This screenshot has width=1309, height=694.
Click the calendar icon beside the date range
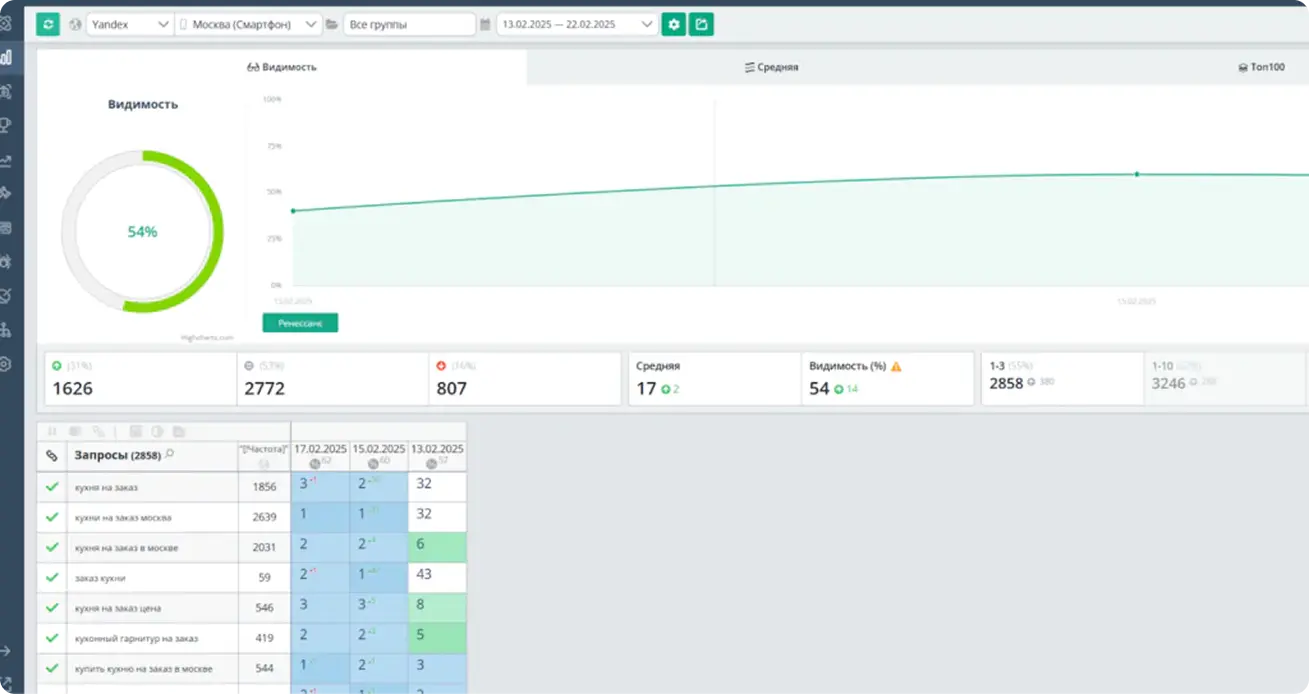coord(485,24)
